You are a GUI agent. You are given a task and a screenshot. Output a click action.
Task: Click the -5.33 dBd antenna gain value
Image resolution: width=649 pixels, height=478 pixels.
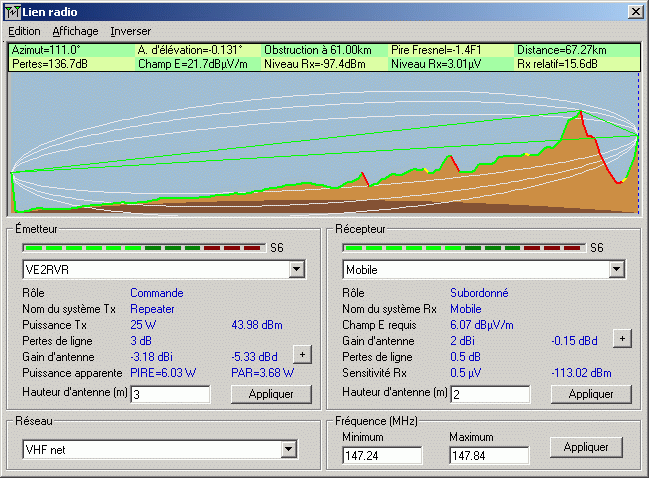click(x=255, y=357)
